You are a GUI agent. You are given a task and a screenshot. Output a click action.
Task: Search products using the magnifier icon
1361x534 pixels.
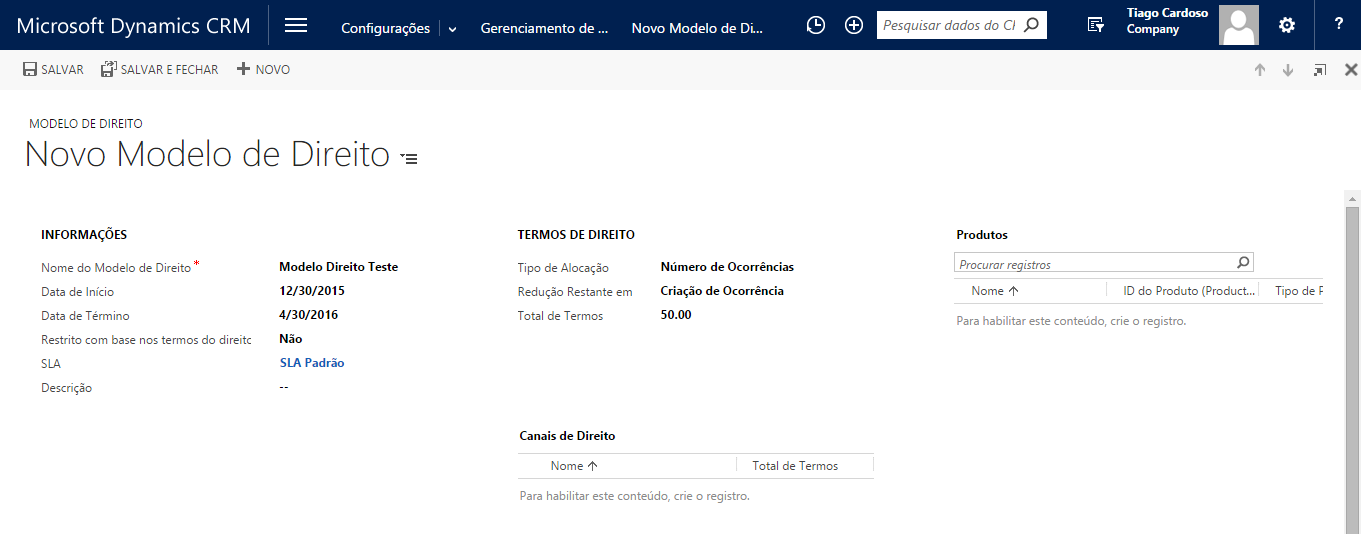click(x=1243, y=263)
